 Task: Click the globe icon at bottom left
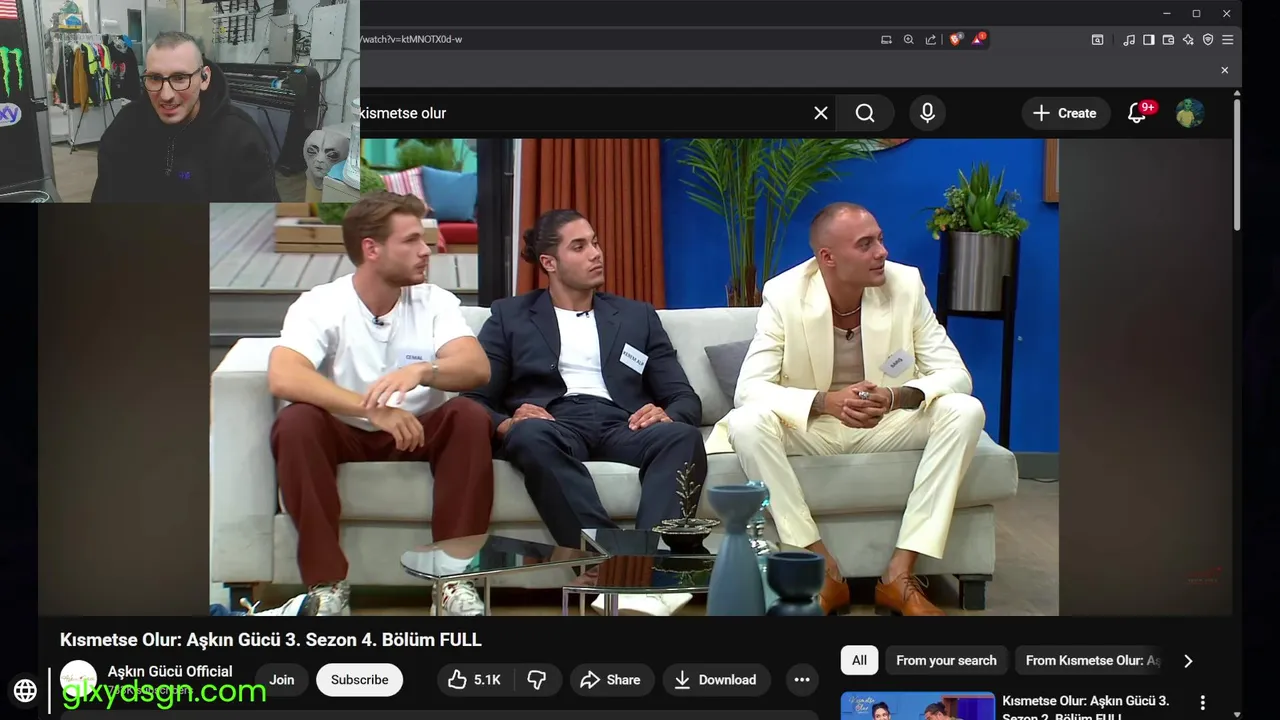[25, 690]
